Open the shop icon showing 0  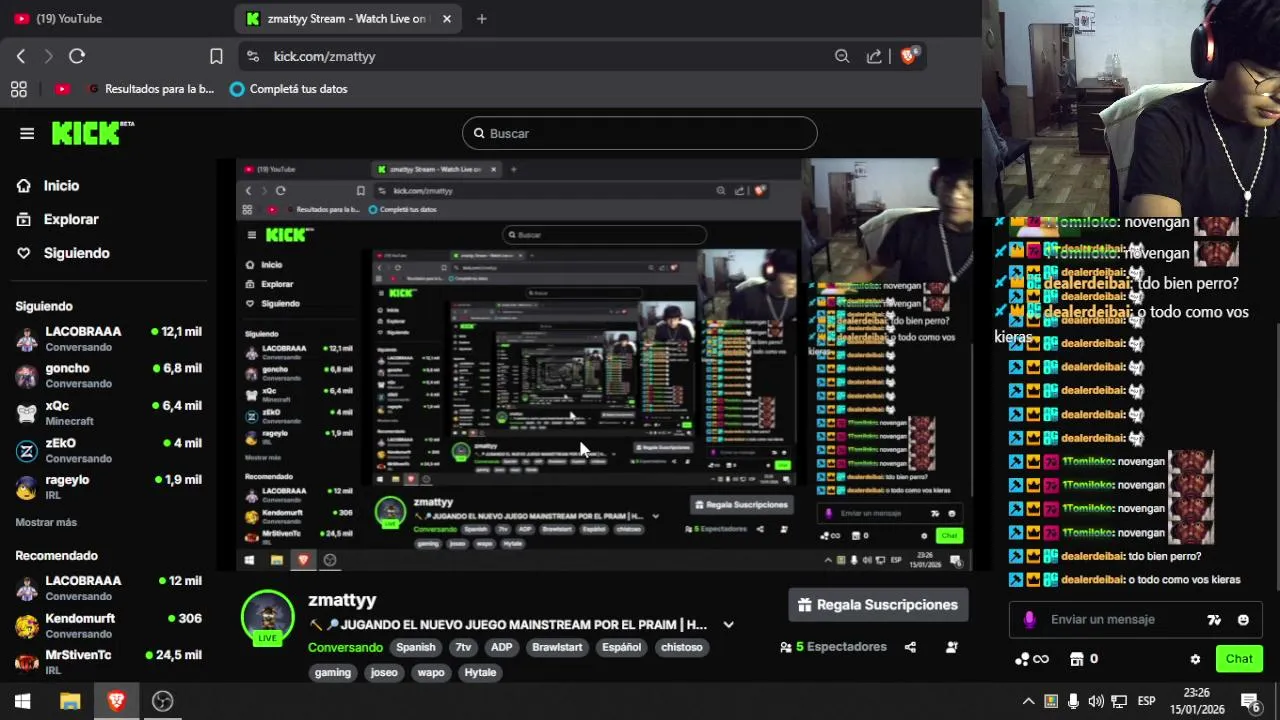click(1083, 659)
